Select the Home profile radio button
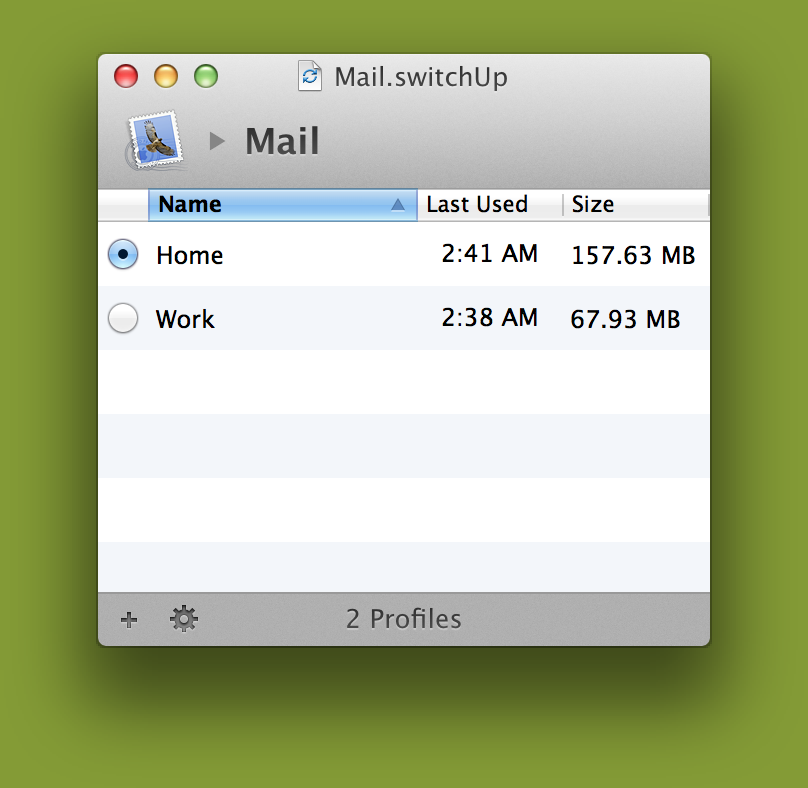 [122, 255]
